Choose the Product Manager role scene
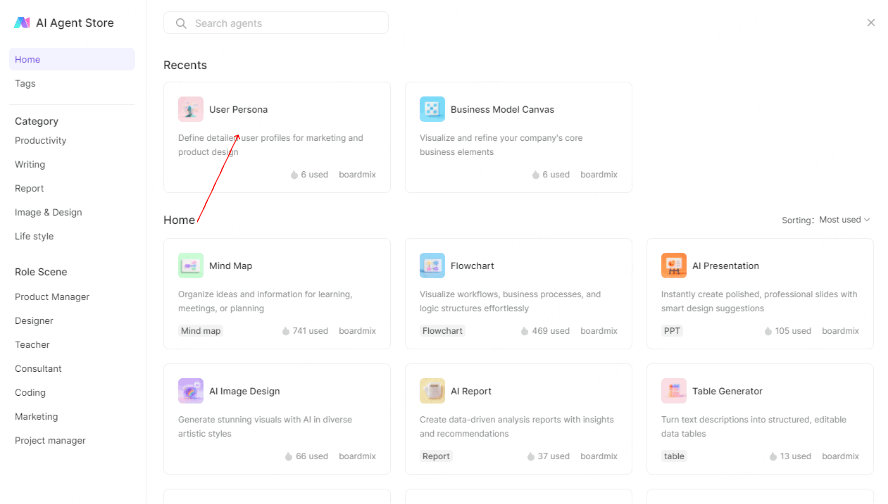This screenshot has height=504, width=888. click(x=52, y=297)
